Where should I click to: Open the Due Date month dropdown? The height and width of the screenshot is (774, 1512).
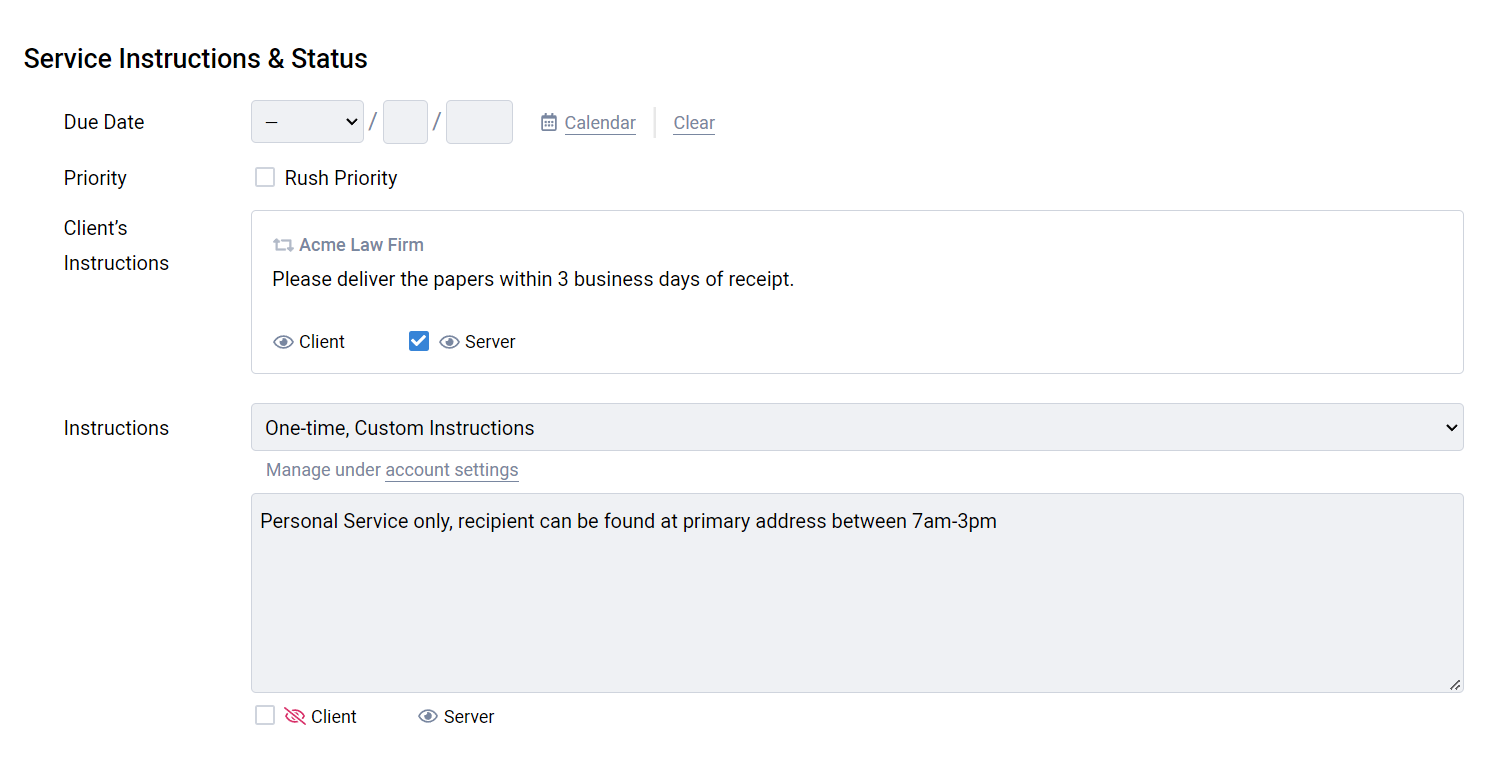307,122
